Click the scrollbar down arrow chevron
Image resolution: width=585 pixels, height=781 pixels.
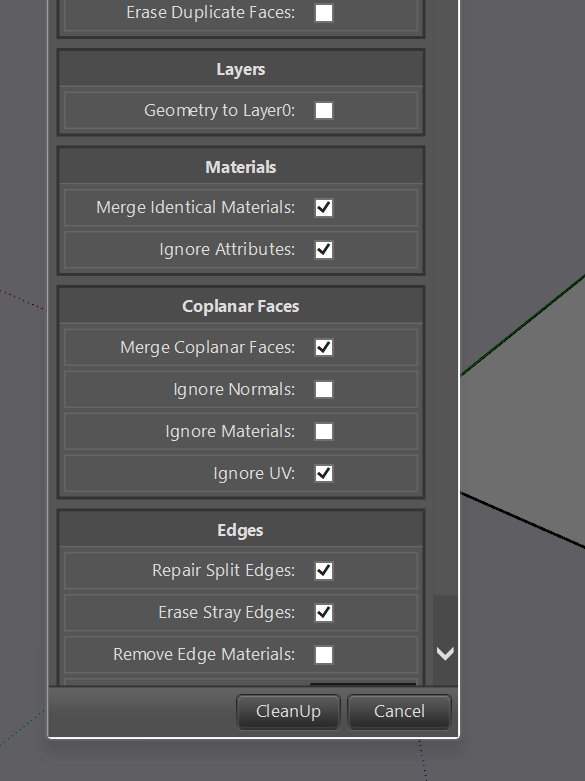pyautogui.click(x=445, y=653)
